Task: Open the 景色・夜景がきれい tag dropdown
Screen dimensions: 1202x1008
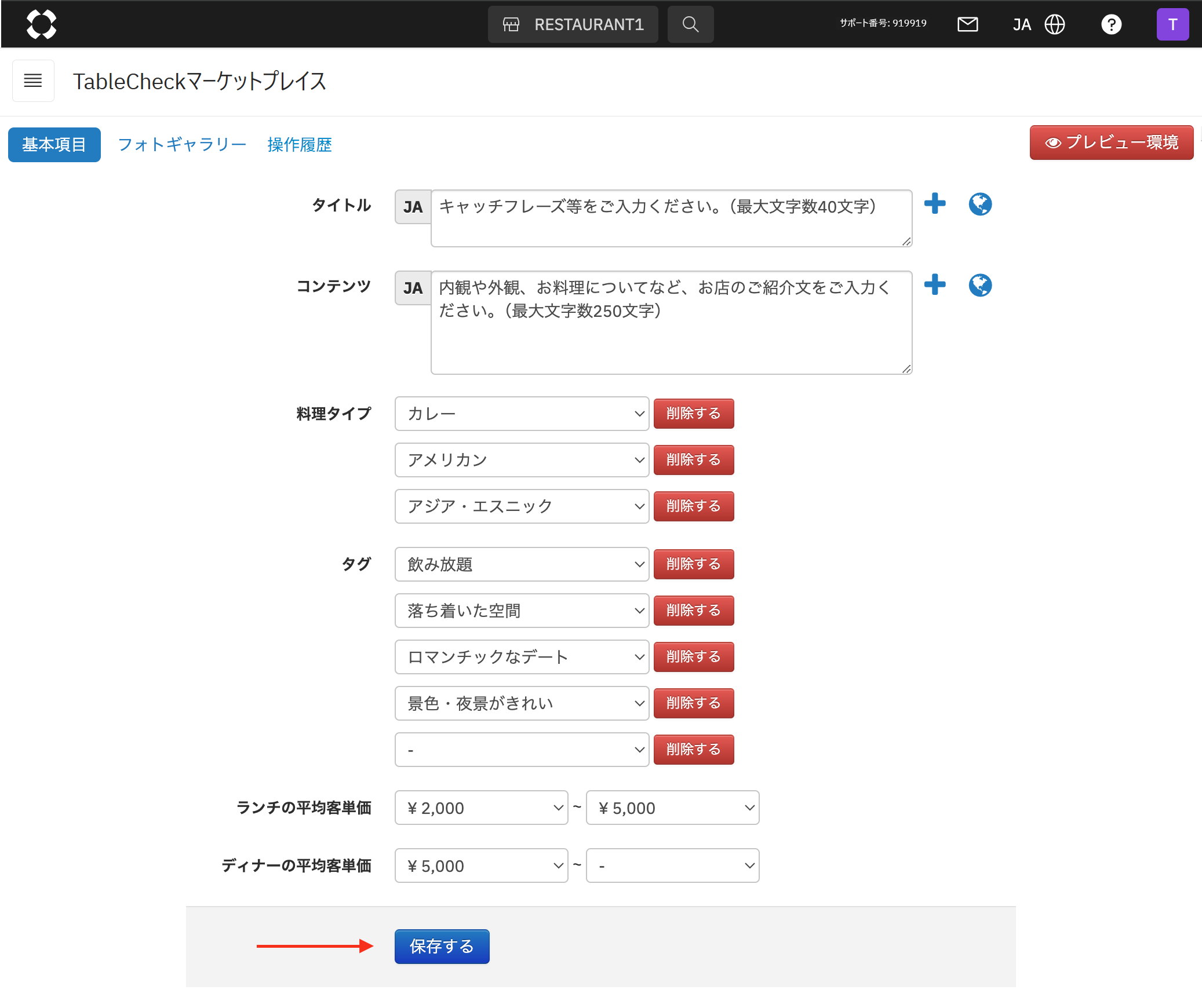Action: coord(522,703)
